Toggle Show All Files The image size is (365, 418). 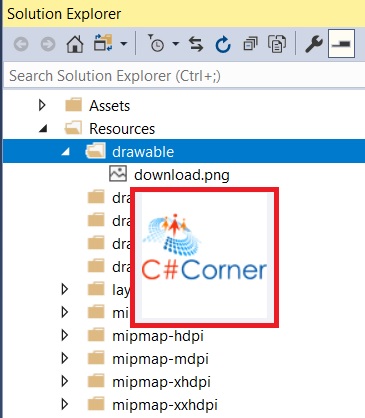tap(277, 44)
